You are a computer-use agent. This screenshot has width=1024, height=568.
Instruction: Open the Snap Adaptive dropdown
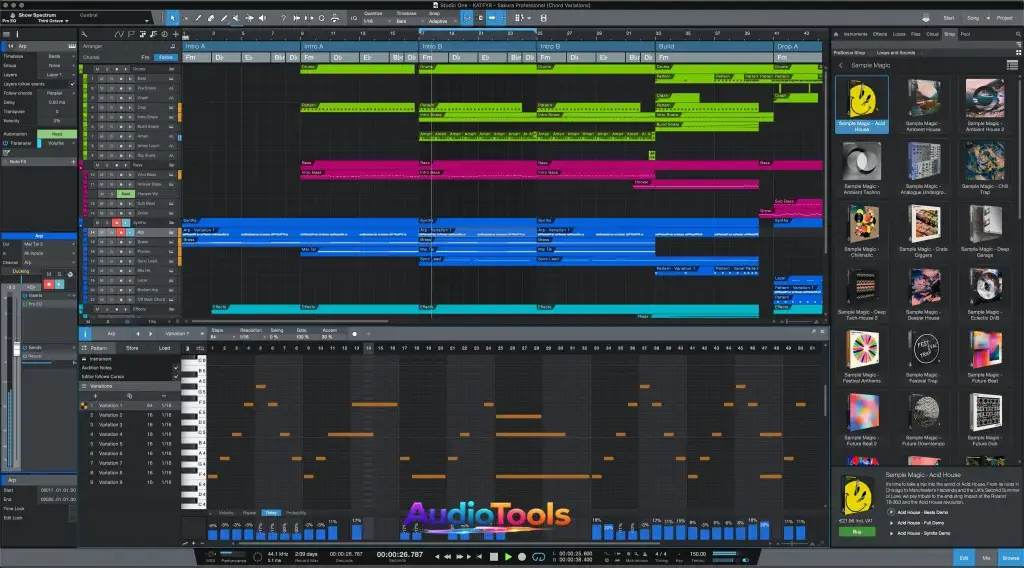(x=442, y=21)
